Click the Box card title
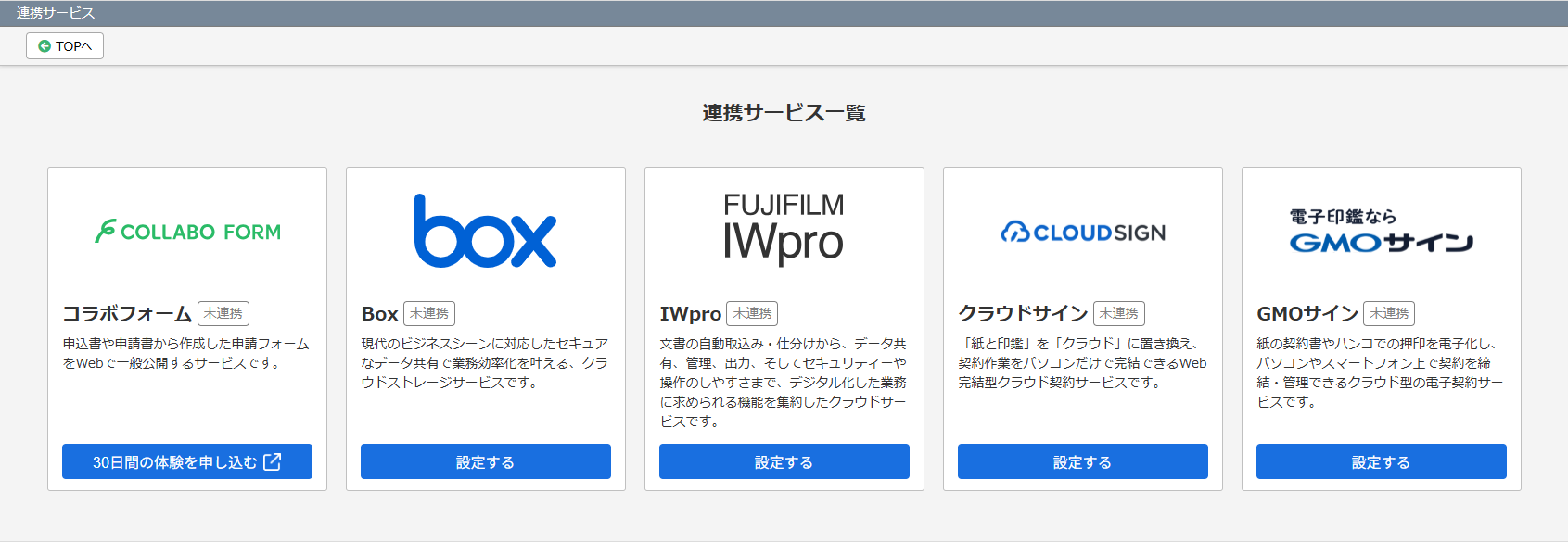 (x=380, y=314)
